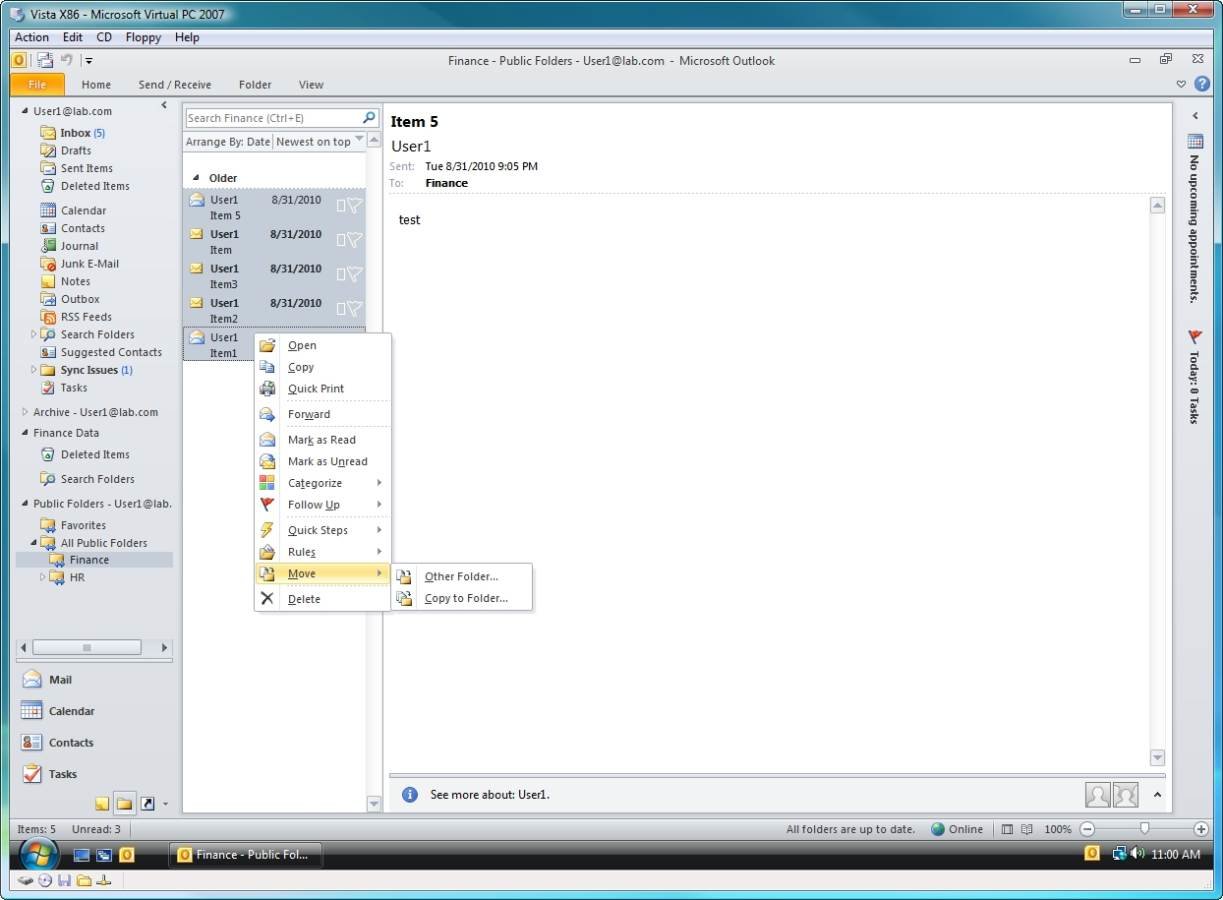This screenshot has width=1223, height=900.
Task: Select Other Folder... in Move submenu
Action: [461, 576]
